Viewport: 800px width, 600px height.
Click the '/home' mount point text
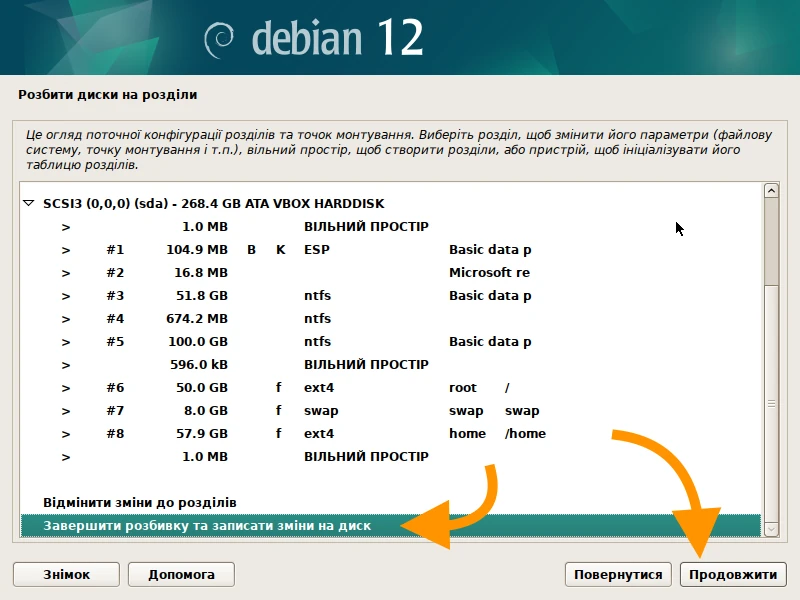pos(525,433)
